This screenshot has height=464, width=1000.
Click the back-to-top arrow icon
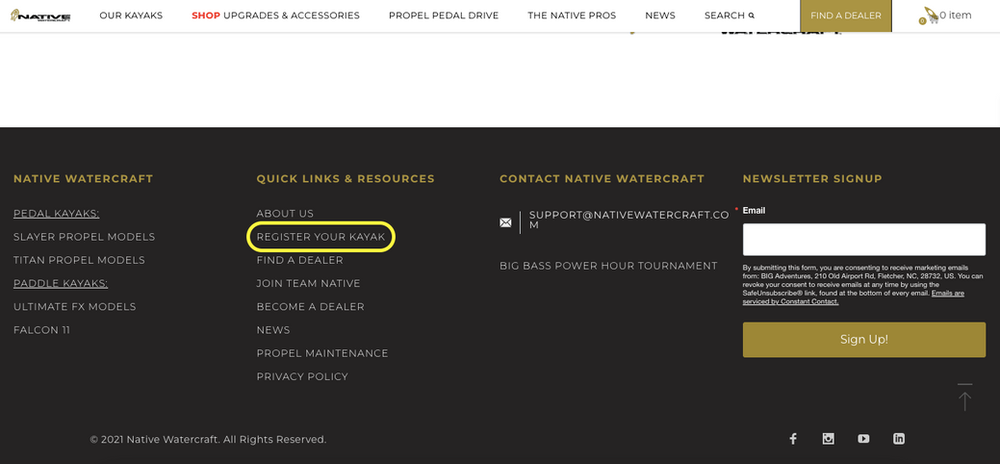tap(965, 398)
